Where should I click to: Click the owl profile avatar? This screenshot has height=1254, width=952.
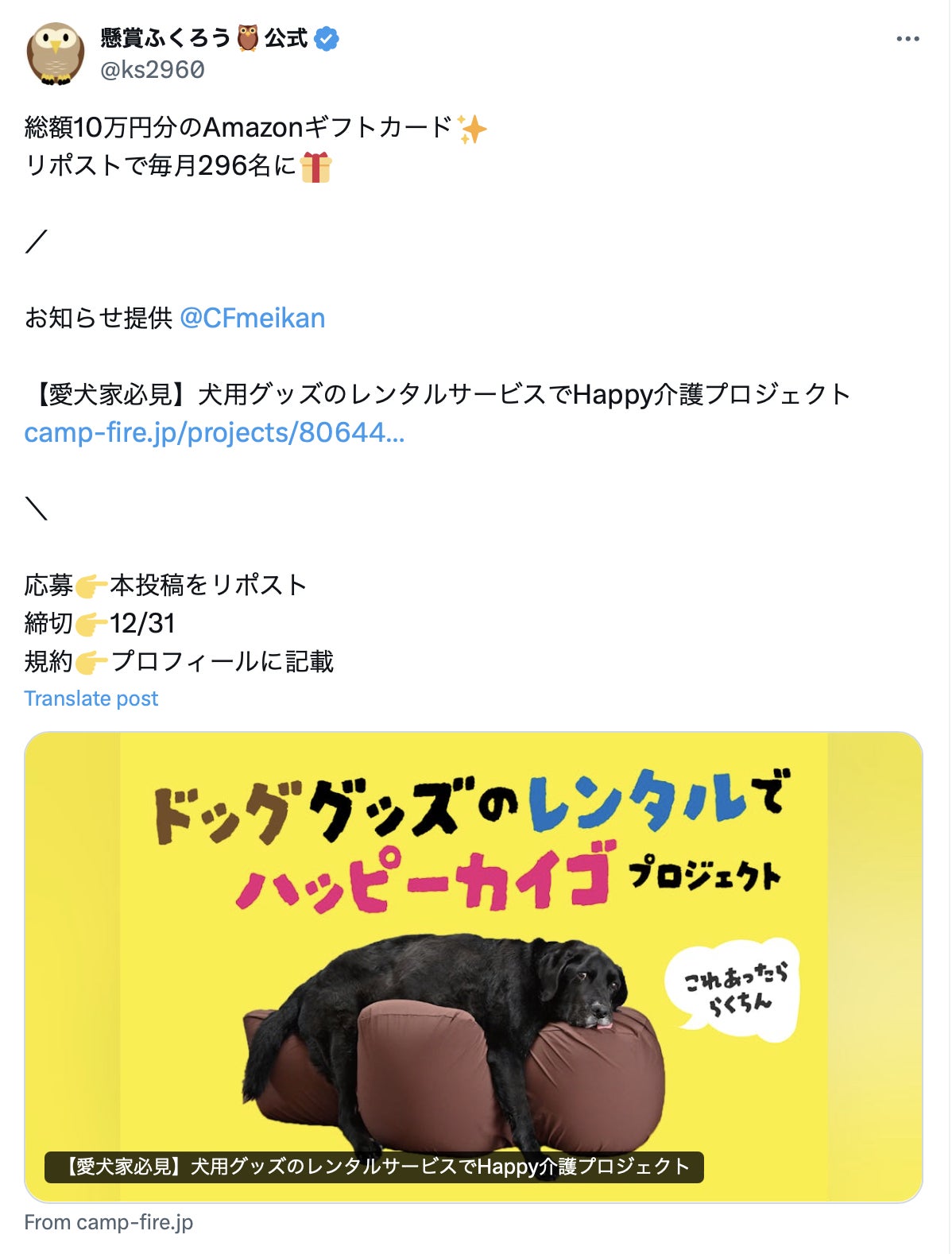(x=56, y=53)
